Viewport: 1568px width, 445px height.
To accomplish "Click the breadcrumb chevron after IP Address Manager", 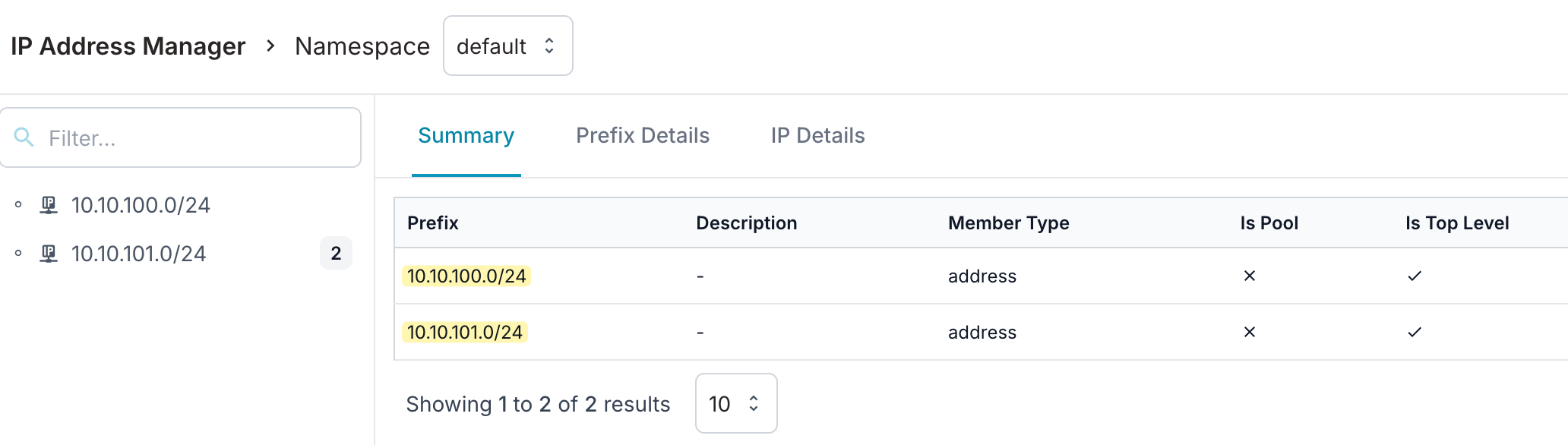I will click(270, 46).
